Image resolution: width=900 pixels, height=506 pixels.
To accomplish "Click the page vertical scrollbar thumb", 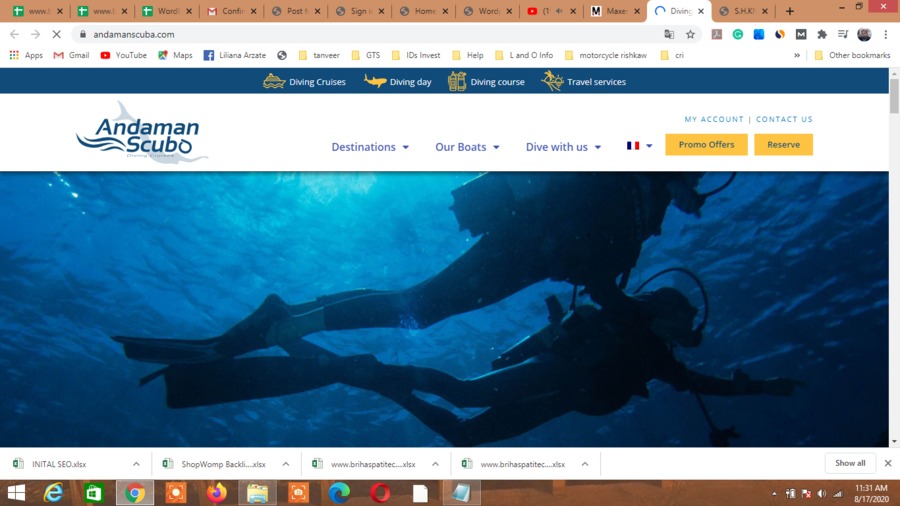I will click(894, 96).
